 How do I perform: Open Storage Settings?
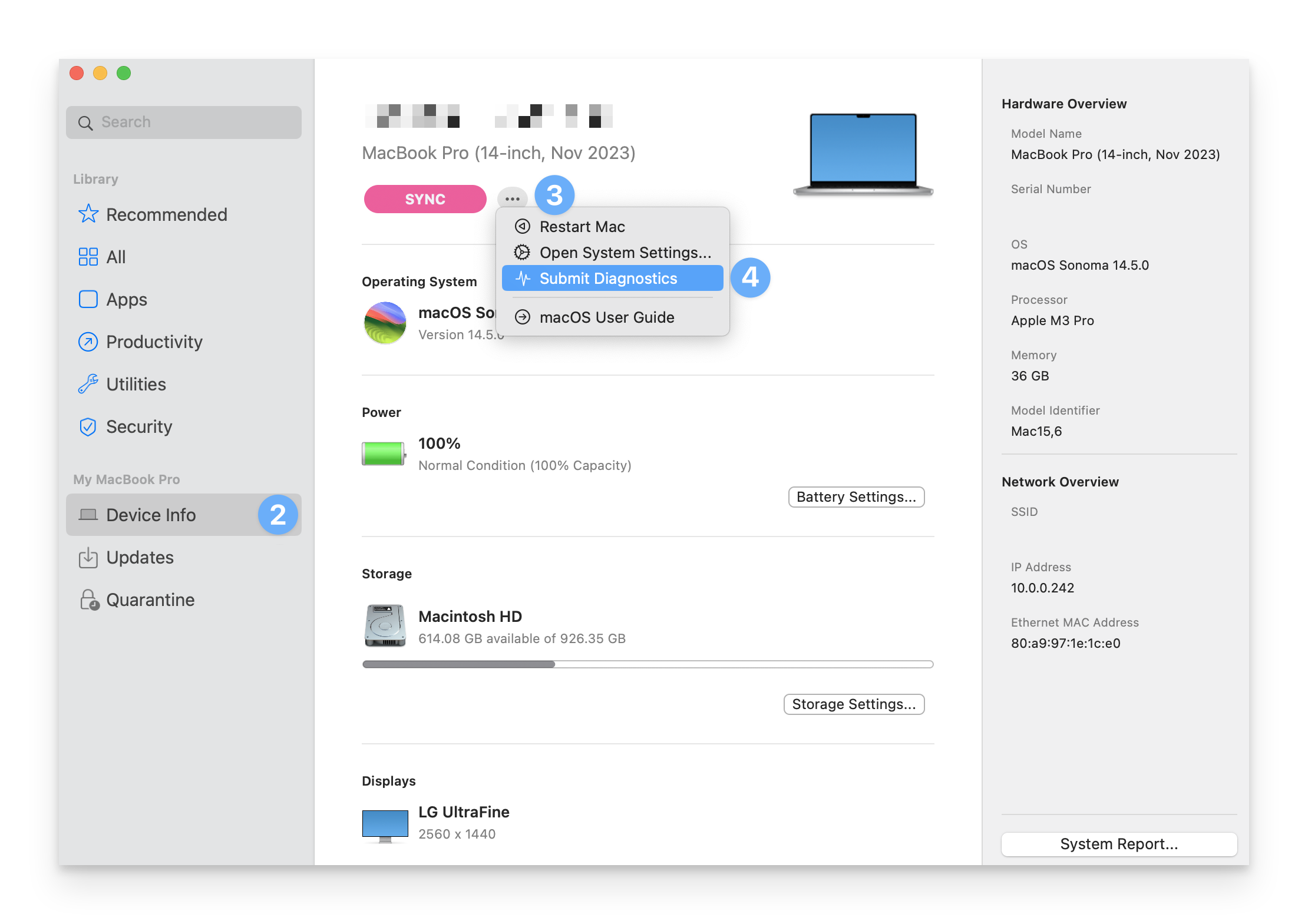(x=854, y=704)
